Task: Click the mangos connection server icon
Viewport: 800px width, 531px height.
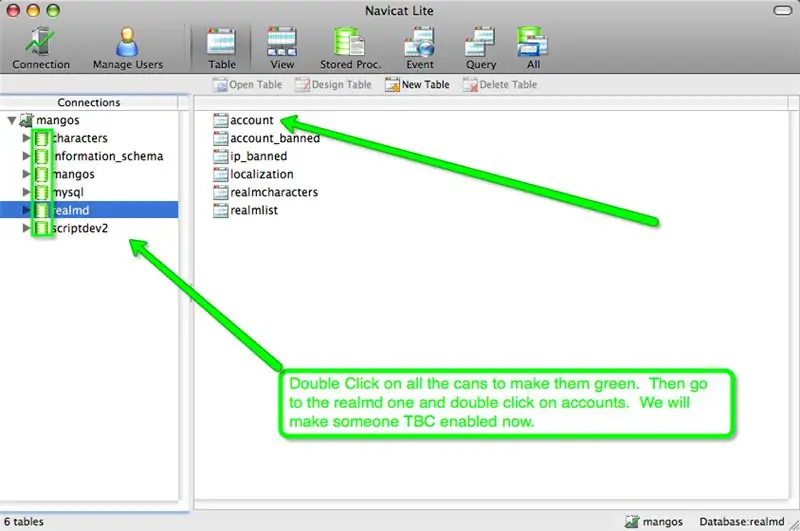Action: point(26,120)
